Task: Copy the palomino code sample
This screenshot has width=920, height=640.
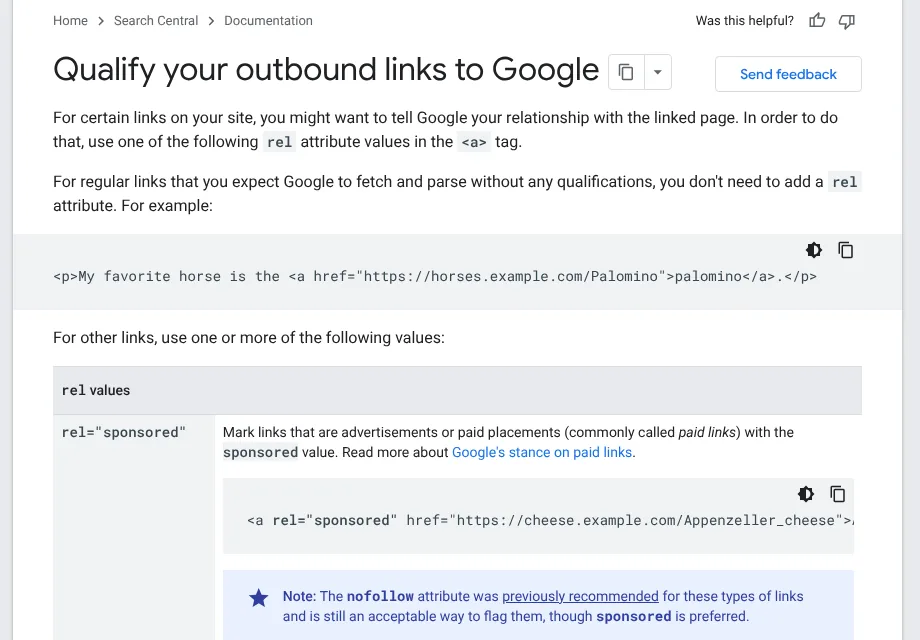Action: pyautogui.click(x=845, y=250)
